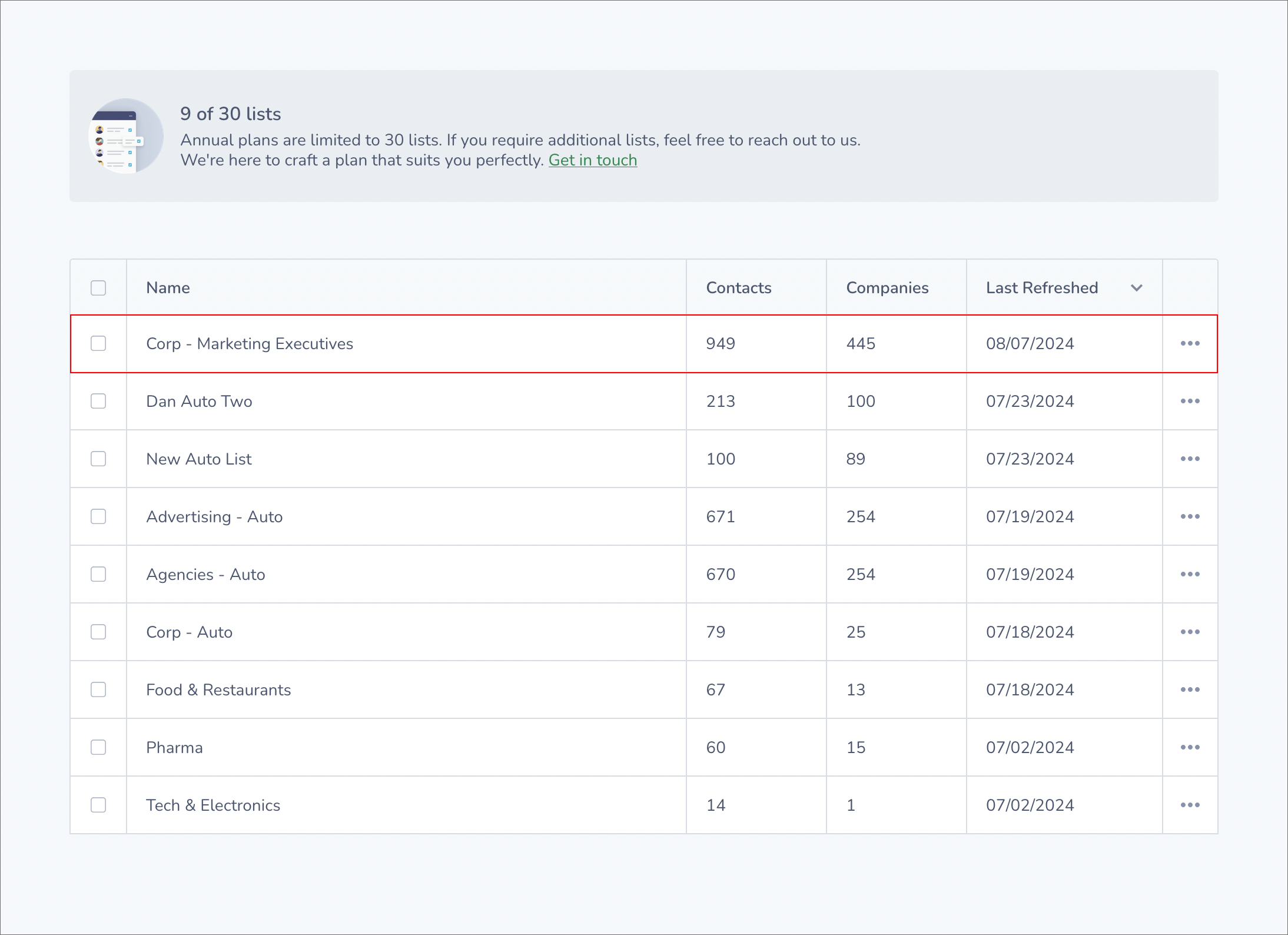Image resolution: width=1288 pixels, height=935 pixels.
Task: Click the lists illustration in the banner
Action: click(x=126, y=136)
